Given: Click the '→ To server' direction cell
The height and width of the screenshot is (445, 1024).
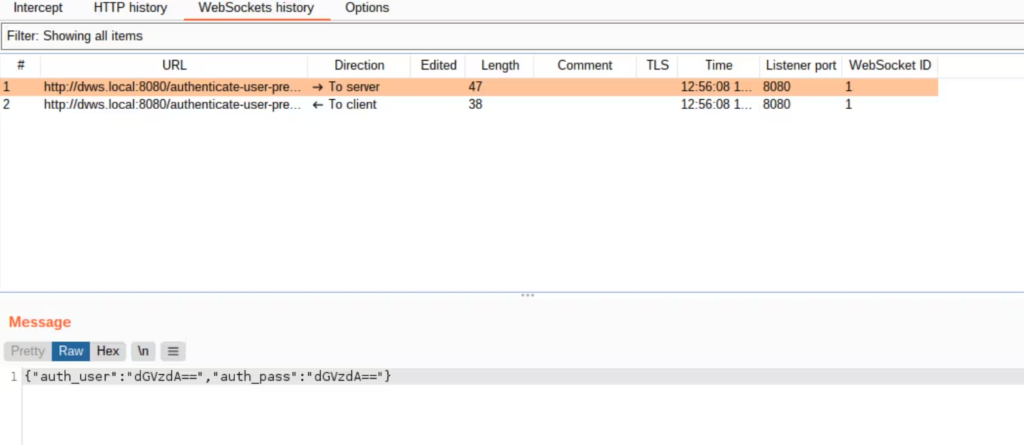Looking at the screenshot, I should point(346,87).
